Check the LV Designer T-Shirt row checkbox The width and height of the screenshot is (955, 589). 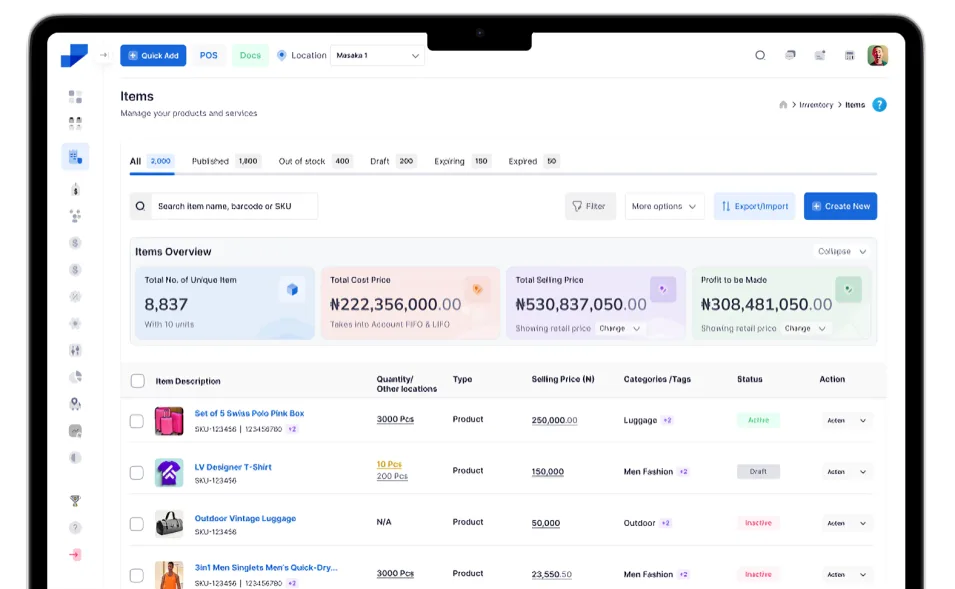tap(136, 472)
